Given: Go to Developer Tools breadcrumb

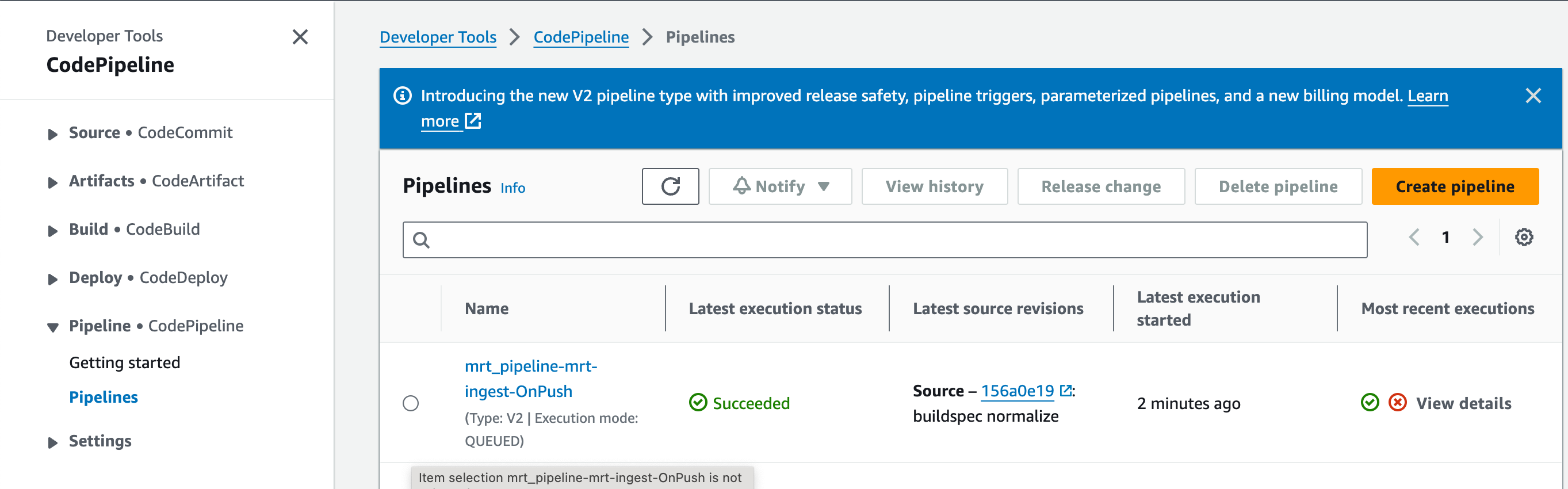Looking at the screenshot, I should pyautogui.click(x=438, y=37).
